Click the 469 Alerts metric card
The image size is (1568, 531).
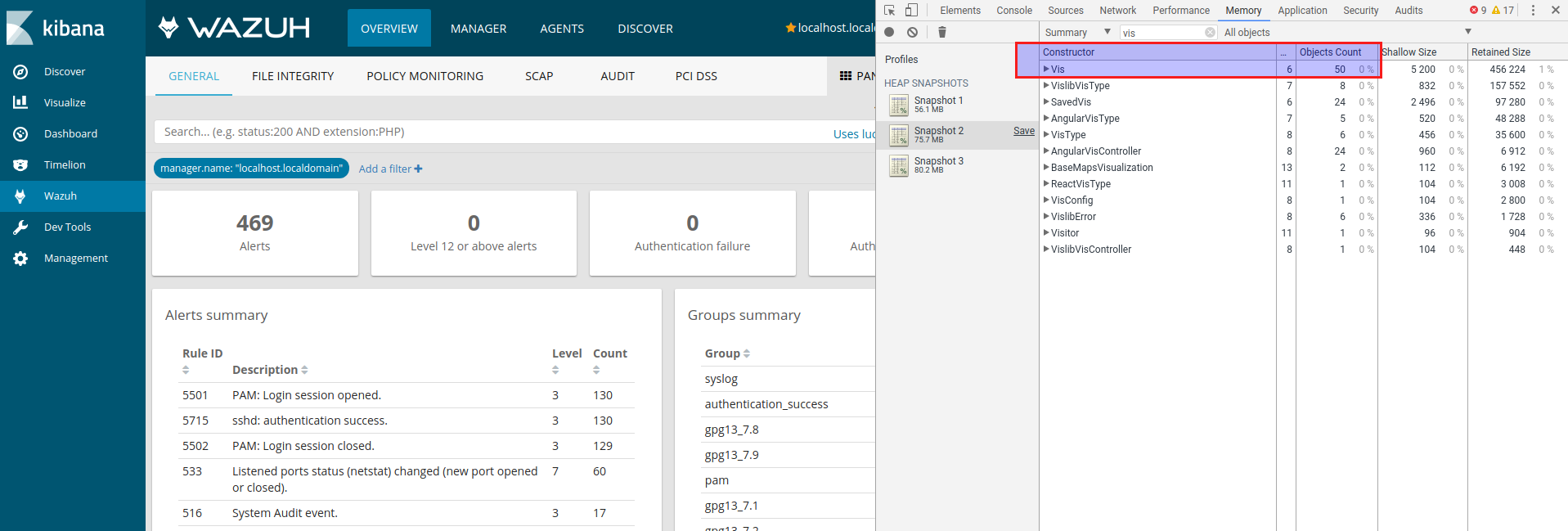click(255, 233)
